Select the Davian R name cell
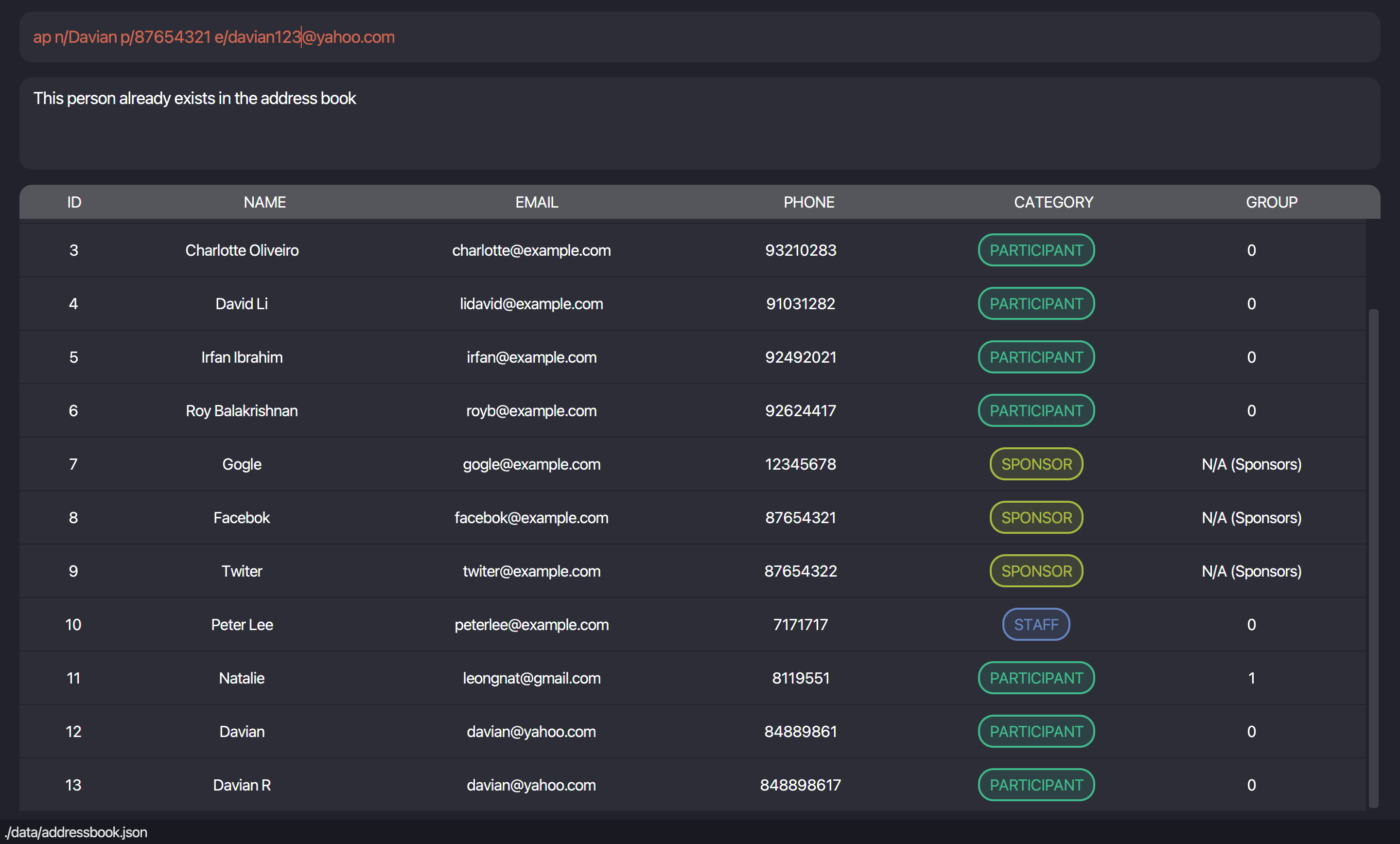Screen dimensions: 1400x844 242,784
